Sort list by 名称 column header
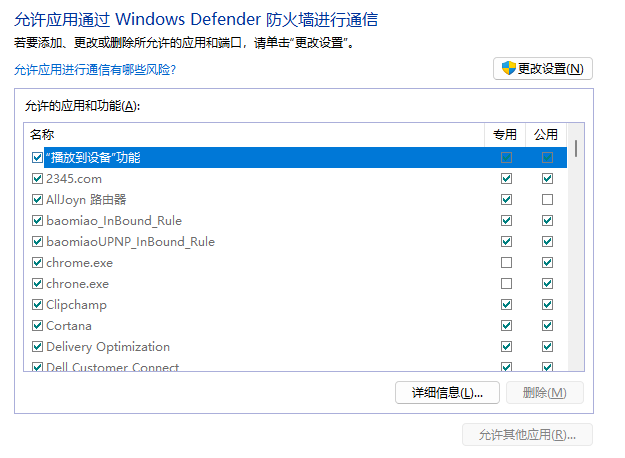 point(254,135)
